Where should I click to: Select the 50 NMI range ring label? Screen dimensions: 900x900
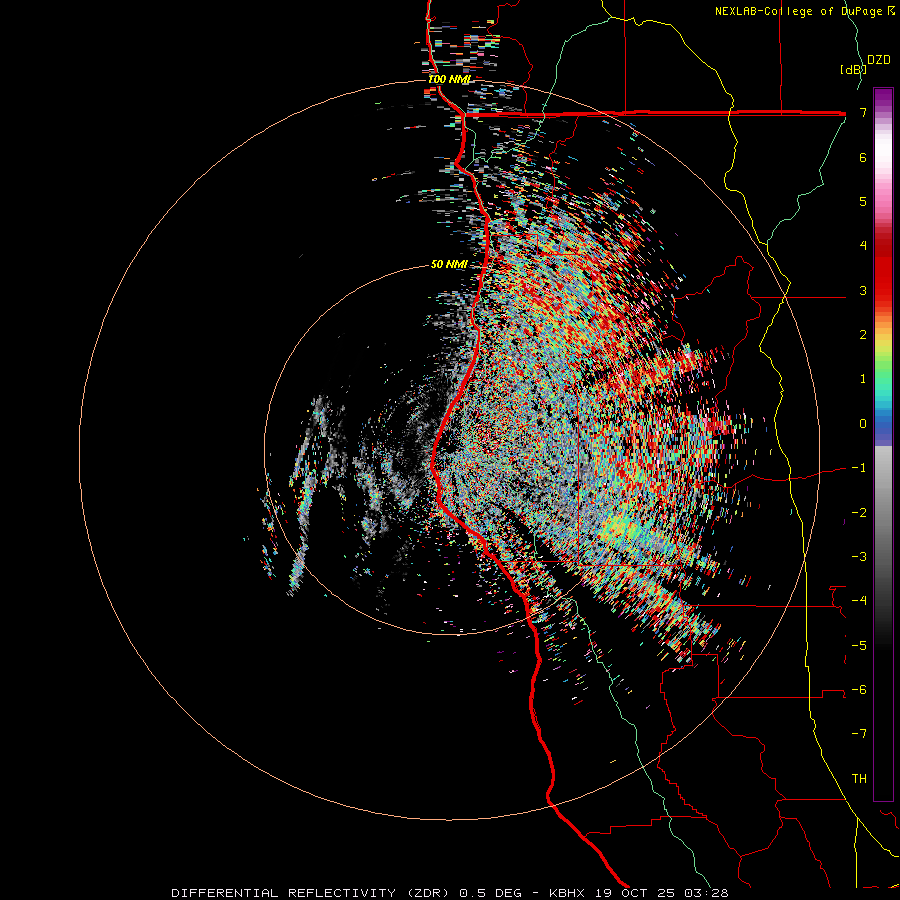449,264
